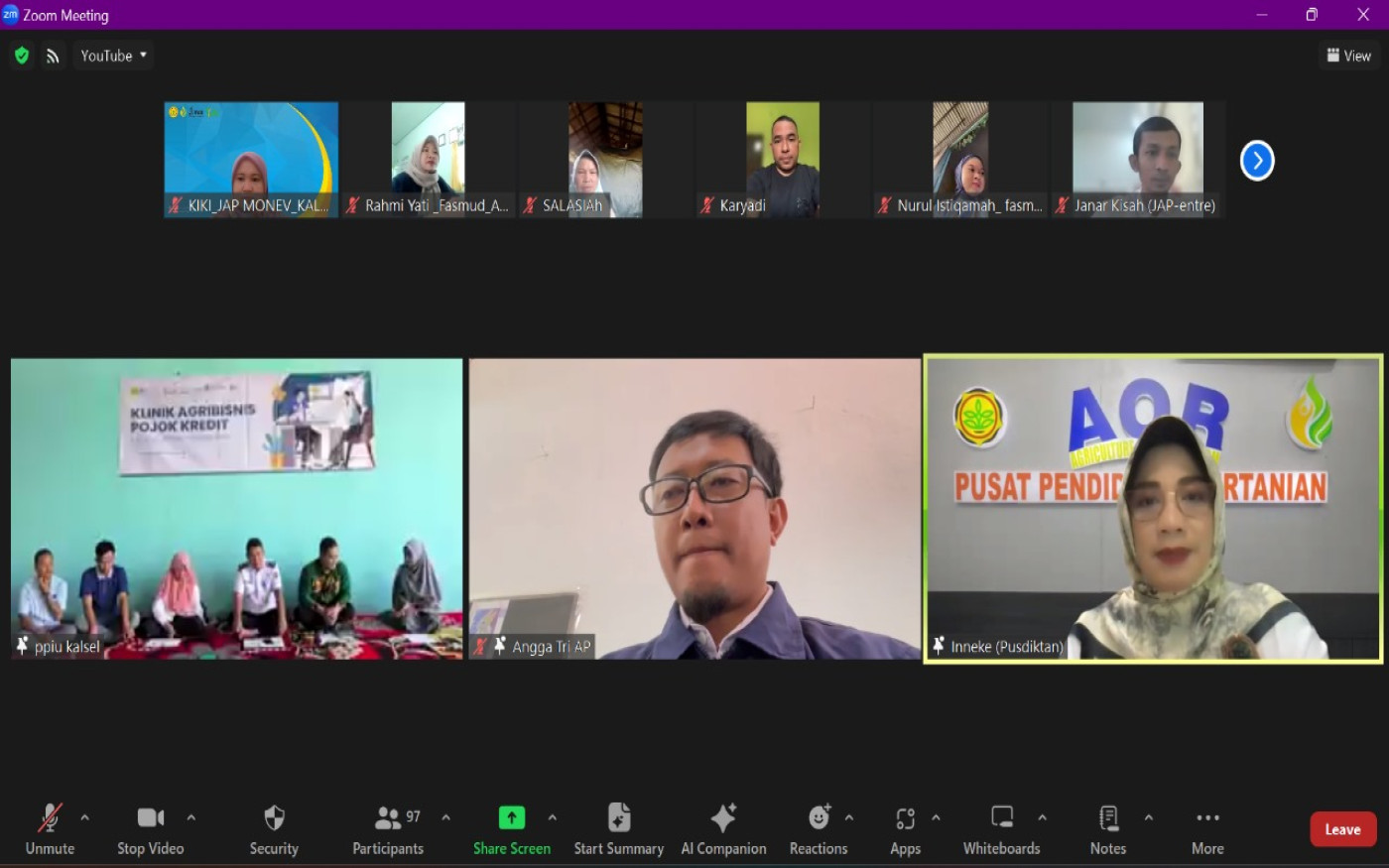Open the Whiteboards icon
Viewport: 1389px width, 868px height.
[x=1002, y=818]
